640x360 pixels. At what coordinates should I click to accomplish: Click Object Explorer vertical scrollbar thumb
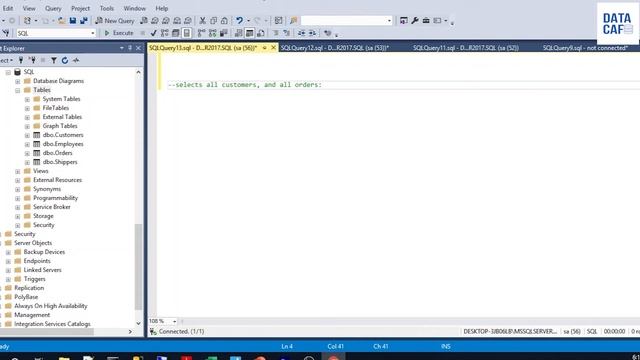(x=138, y=267)
